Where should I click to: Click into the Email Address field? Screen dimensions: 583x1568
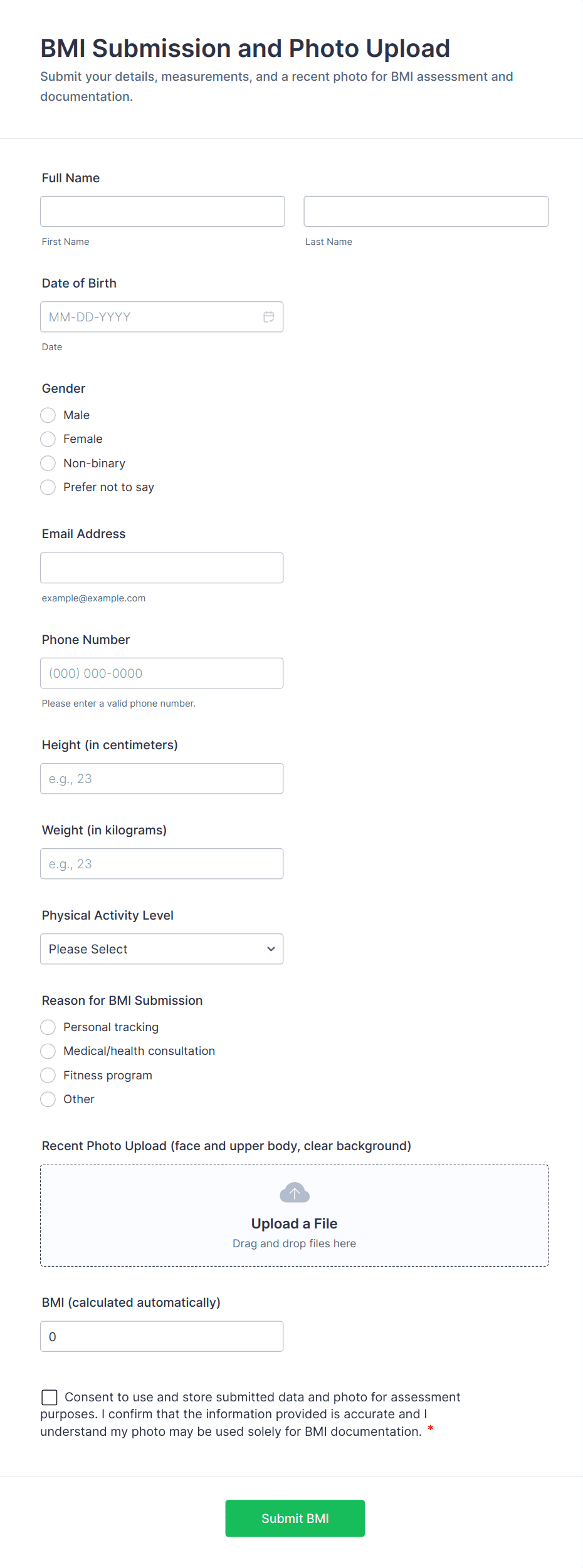[162, 568]
